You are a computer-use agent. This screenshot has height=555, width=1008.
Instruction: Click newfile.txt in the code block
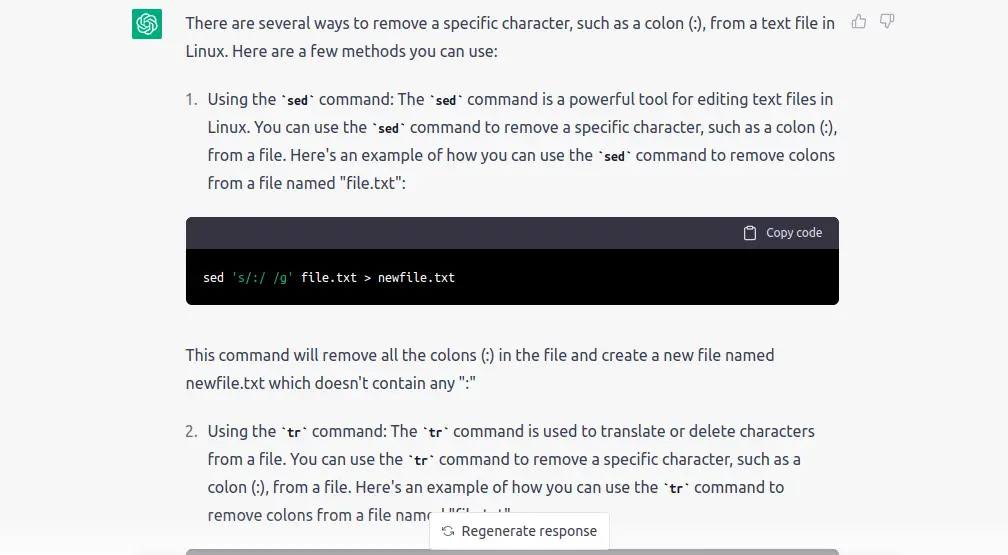[x=416, y=278]
